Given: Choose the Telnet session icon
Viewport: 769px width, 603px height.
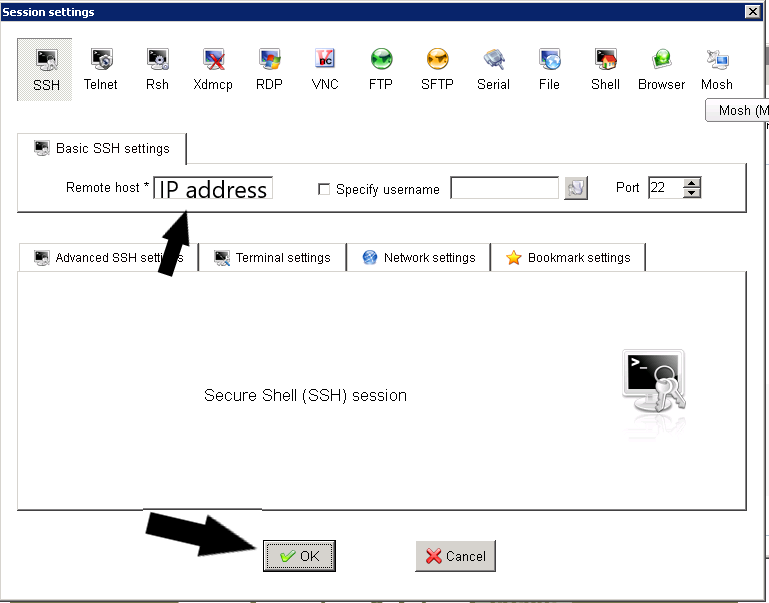Looking at the screenshot, I should 101,70.
